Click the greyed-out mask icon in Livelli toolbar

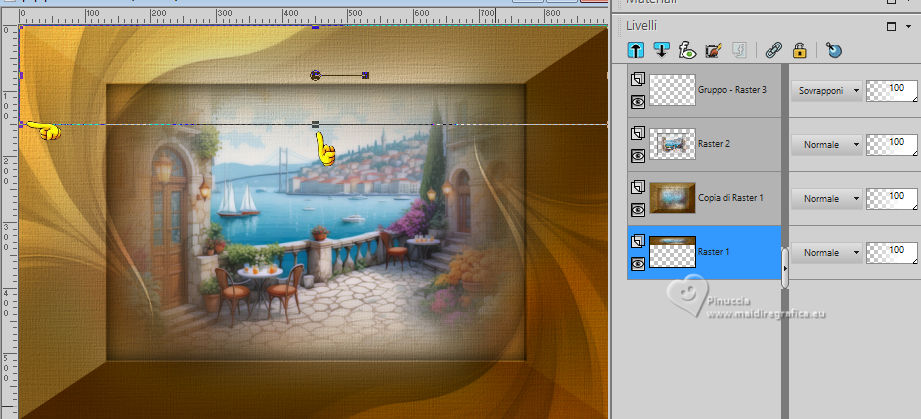coord(739,51)
